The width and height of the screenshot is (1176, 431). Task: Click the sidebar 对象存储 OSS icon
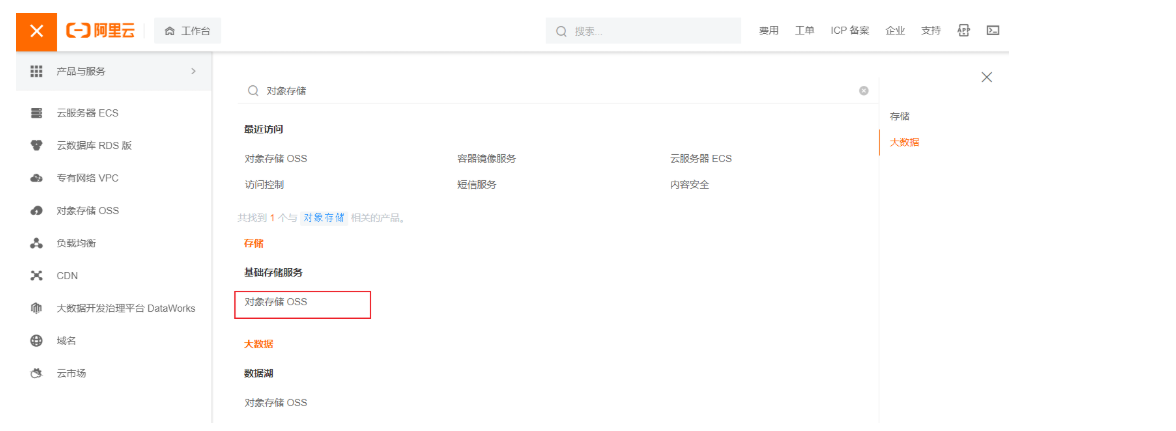pyautogui.click(x=36, y=211)
